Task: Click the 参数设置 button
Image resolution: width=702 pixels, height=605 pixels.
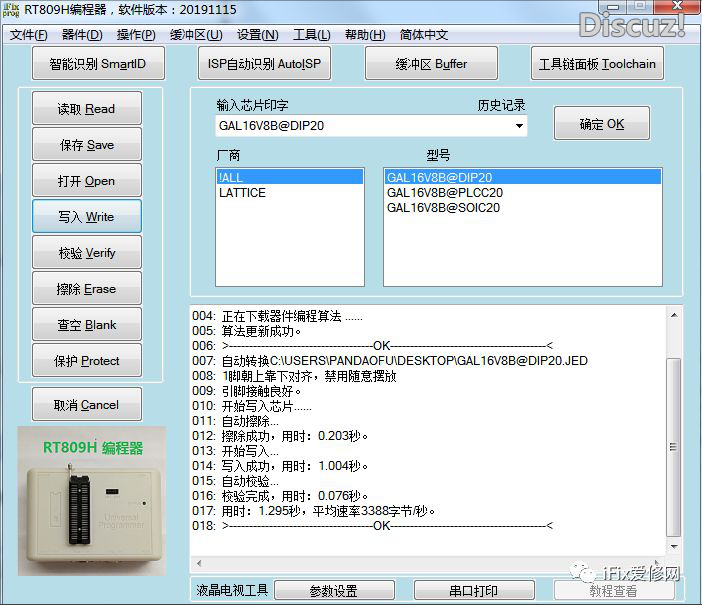Action: click(334, 590)
